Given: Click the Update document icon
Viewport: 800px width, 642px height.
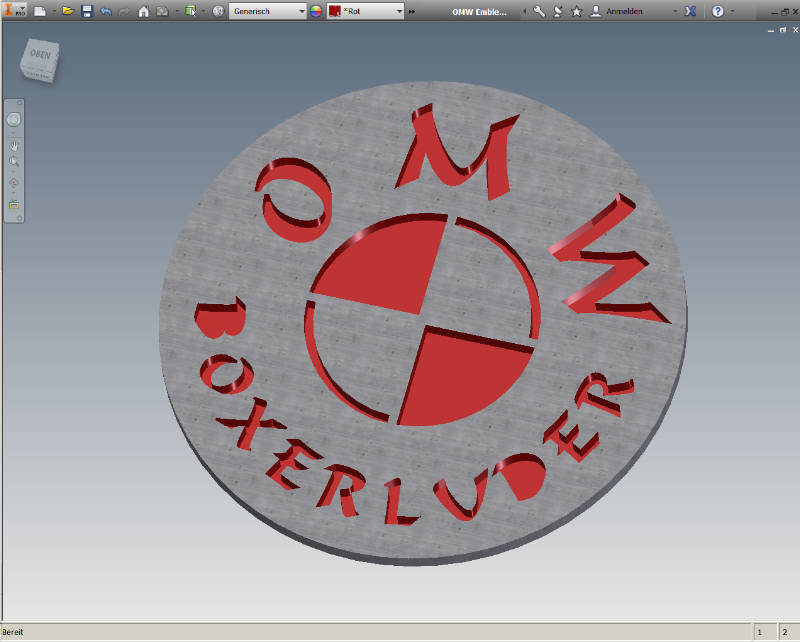Looking at the screenshot, I should tap(163, 11).
